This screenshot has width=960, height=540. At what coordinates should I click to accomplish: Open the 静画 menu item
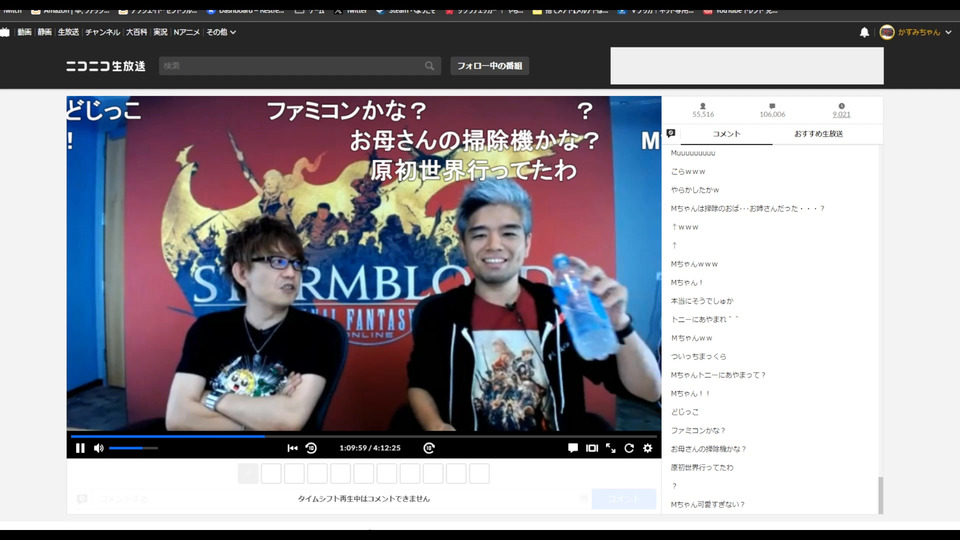[x=45, y=32]
